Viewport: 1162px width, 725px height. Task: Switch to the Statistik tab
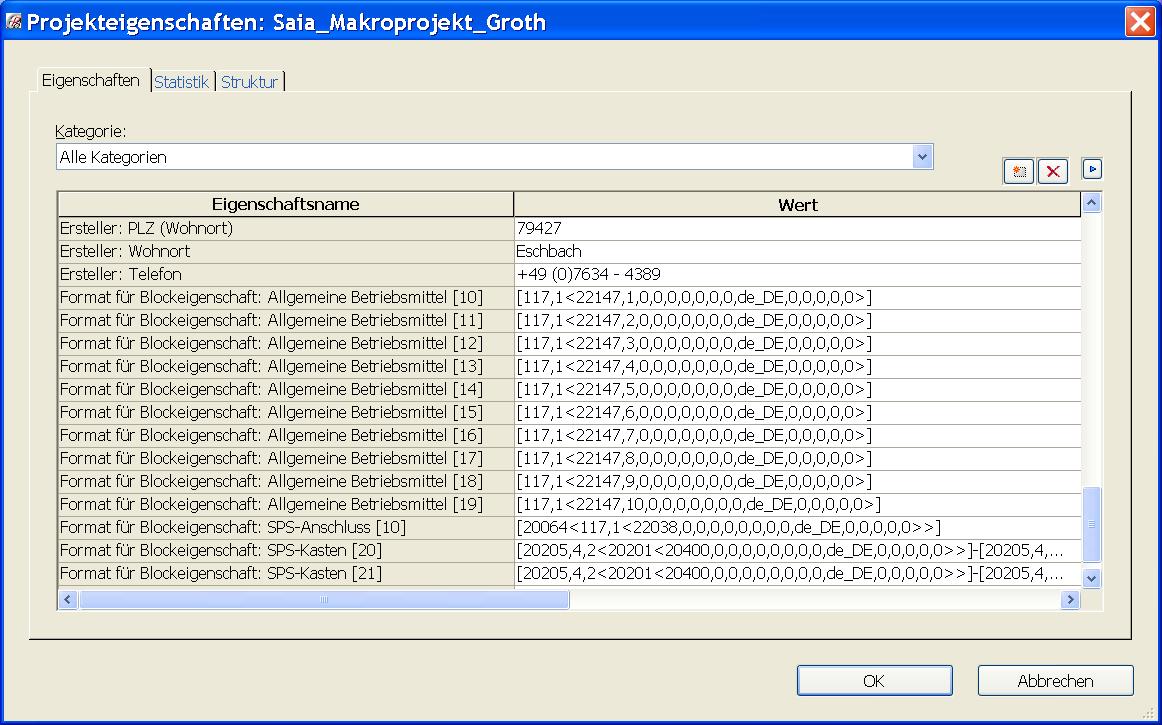[x=181, y=82]
